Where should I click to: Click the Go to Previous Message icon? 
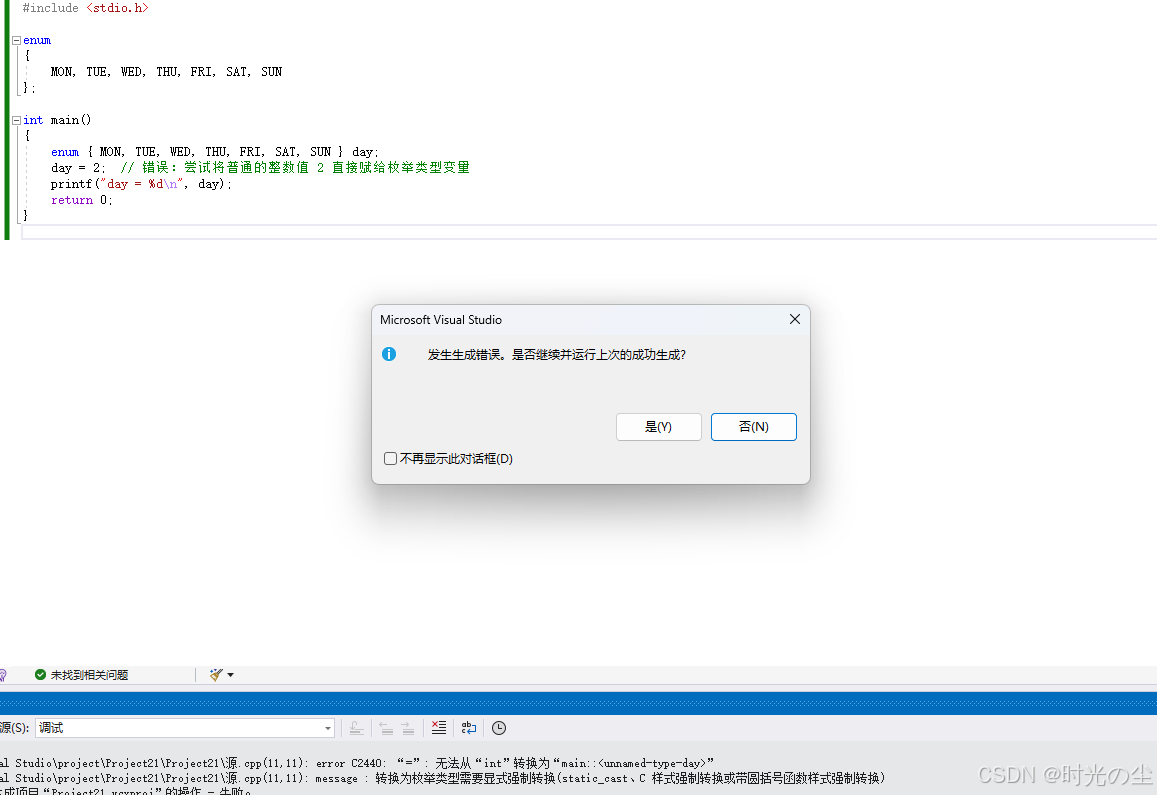click(385, 728)
